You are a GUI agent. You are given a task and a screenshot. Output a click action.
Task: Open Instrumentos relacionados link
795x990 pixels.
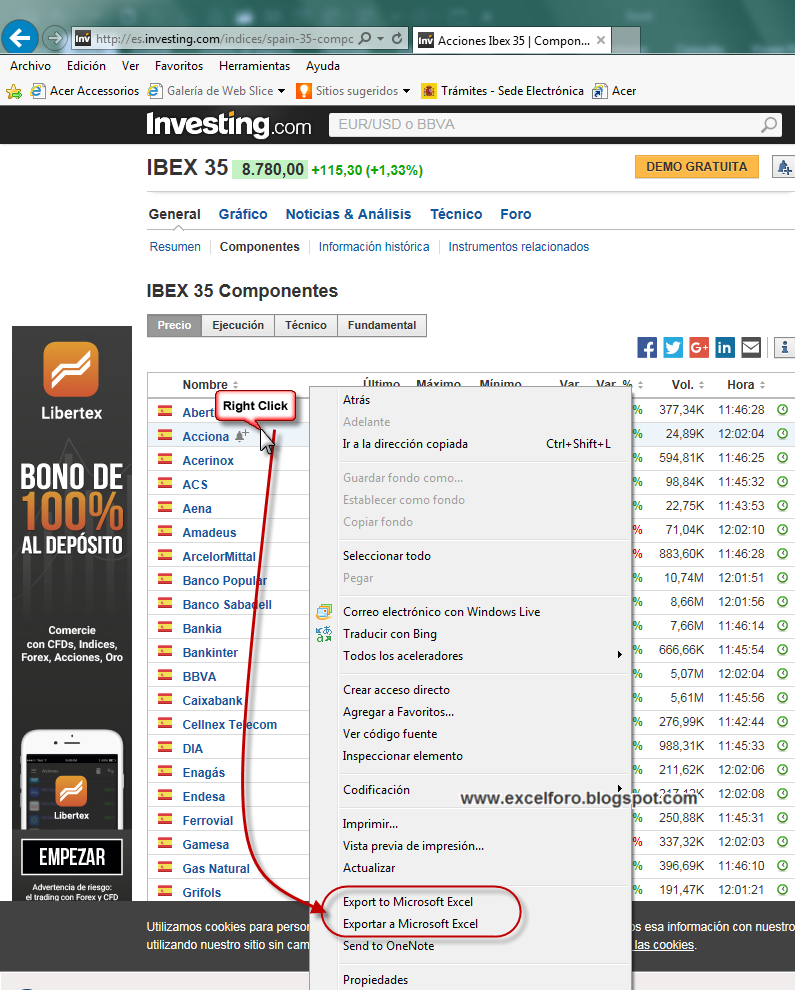518,247
